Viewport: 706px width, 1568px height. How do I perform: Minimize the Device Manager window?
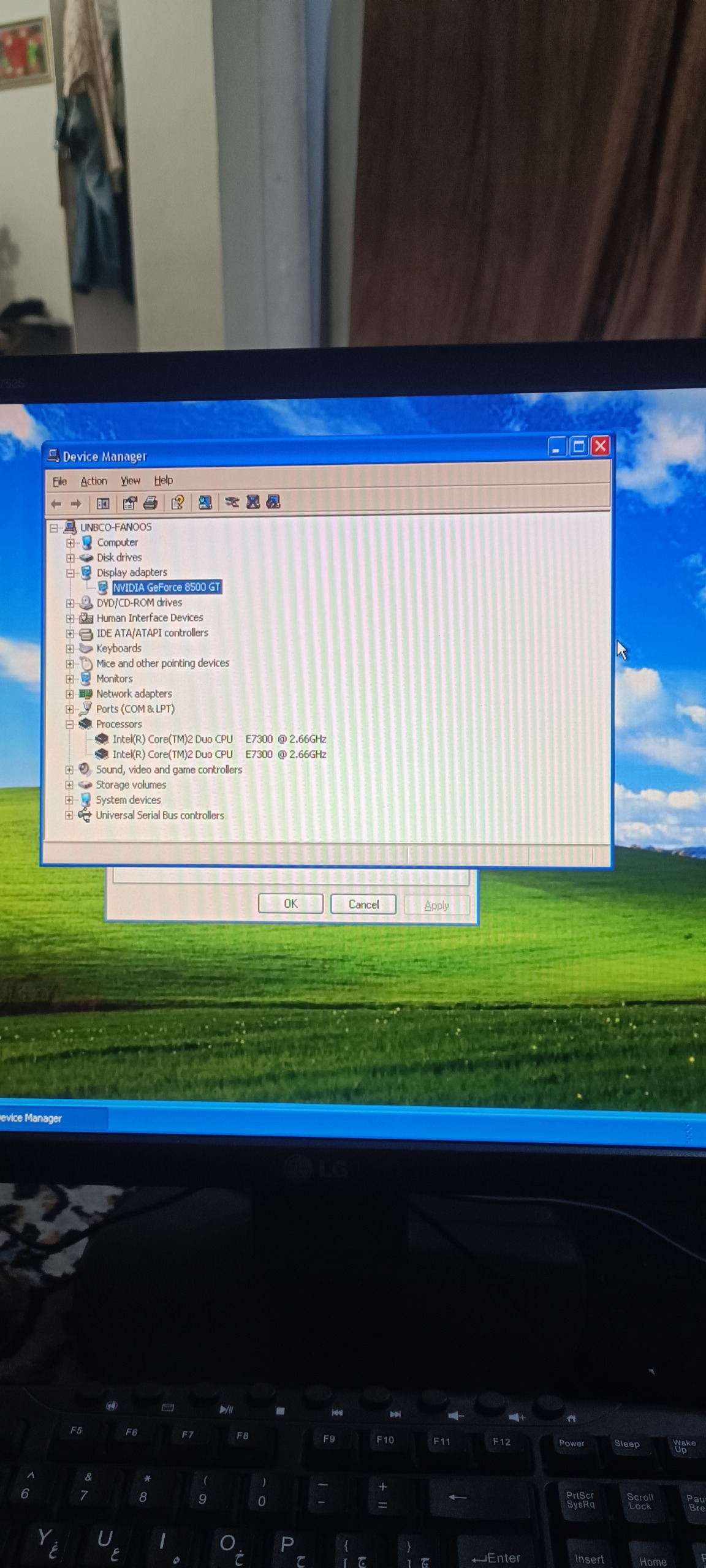point(556,447)
